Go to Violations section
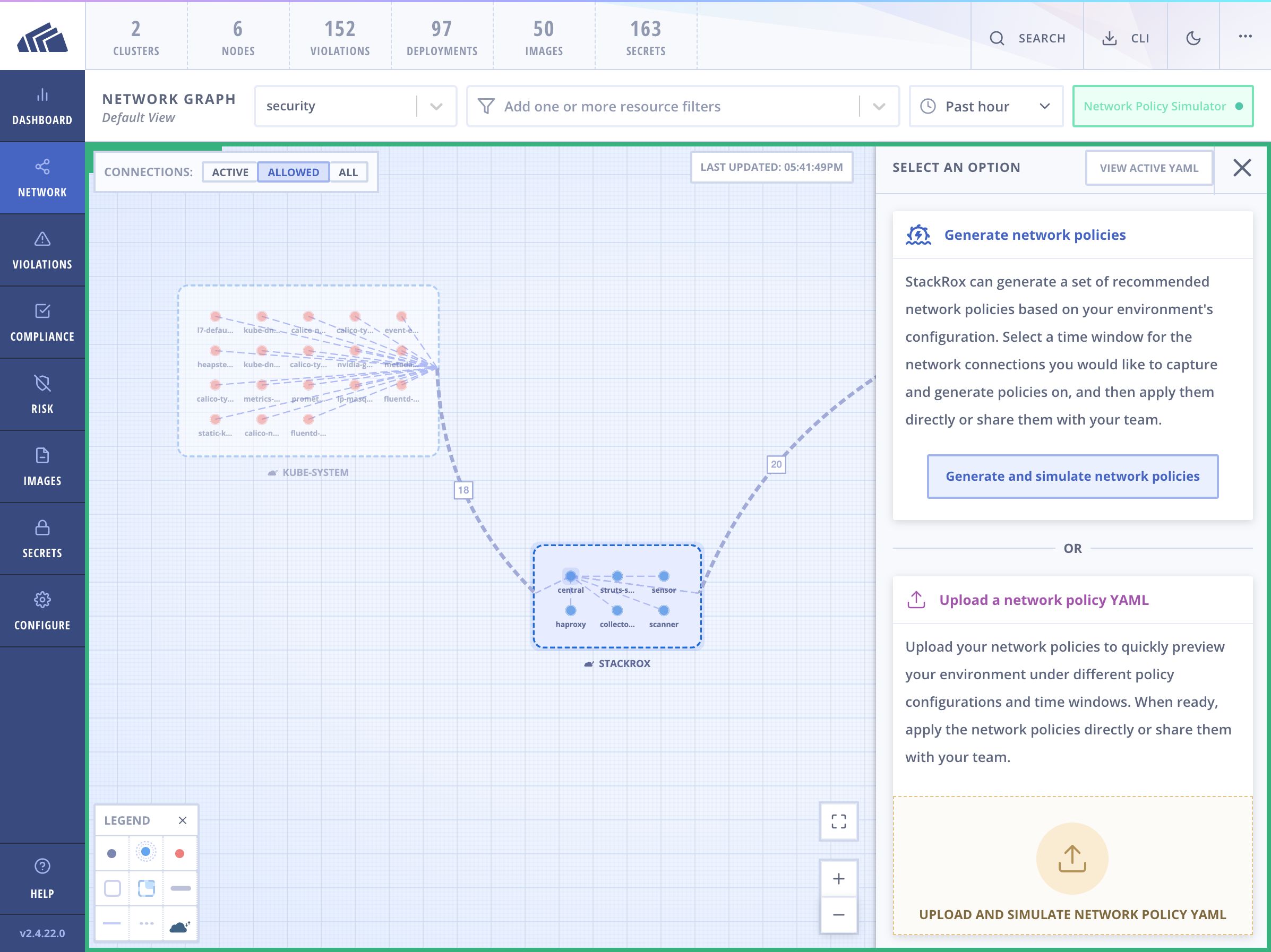Image resolution: width=1271 pixels, height=952 pixels. coord(42,250)
